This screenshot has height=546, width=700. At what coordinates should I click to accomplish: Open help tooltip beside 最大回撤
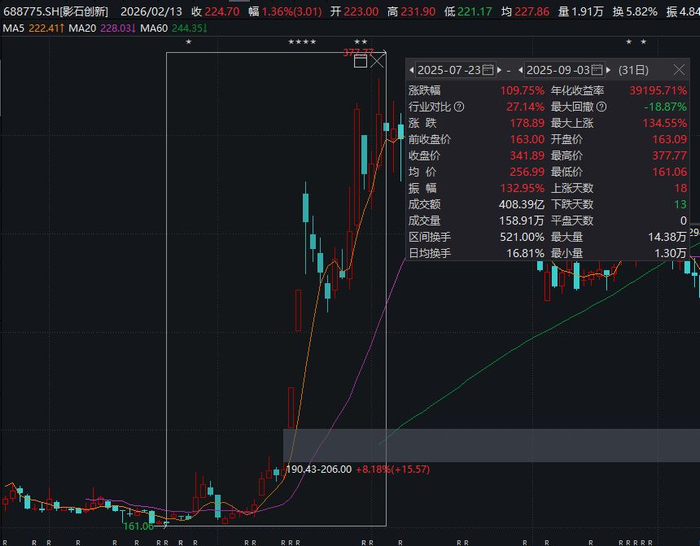tap(601, 107)
